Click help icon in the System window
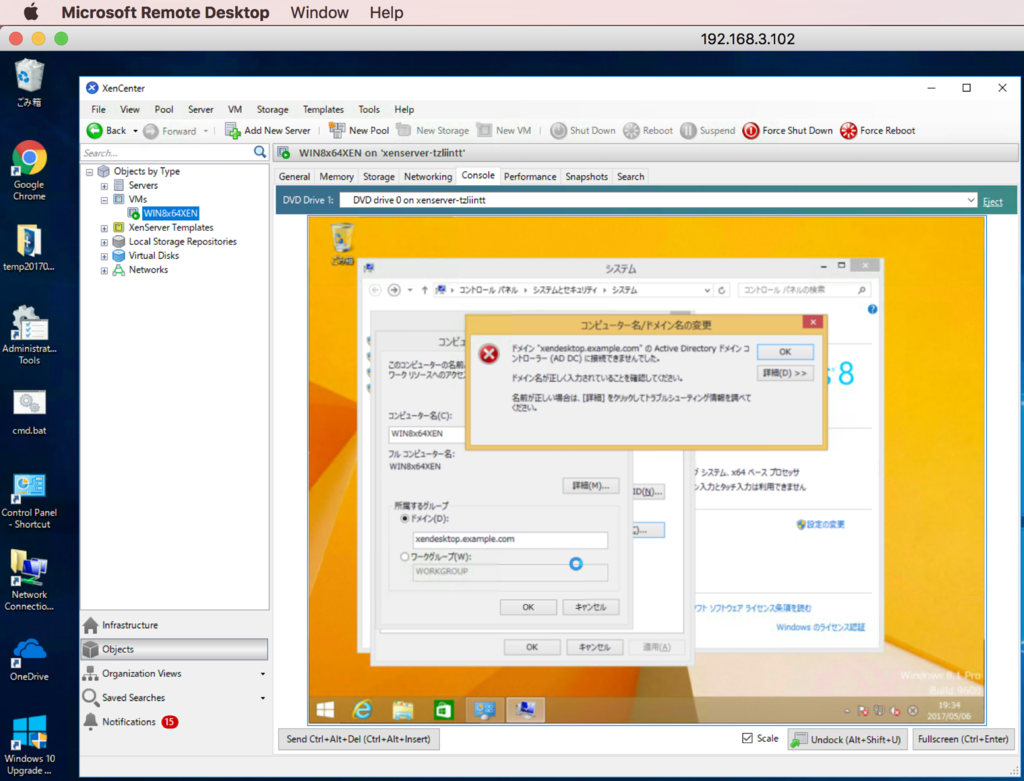Screen dimensions: 1024x781 click(872, 310)
